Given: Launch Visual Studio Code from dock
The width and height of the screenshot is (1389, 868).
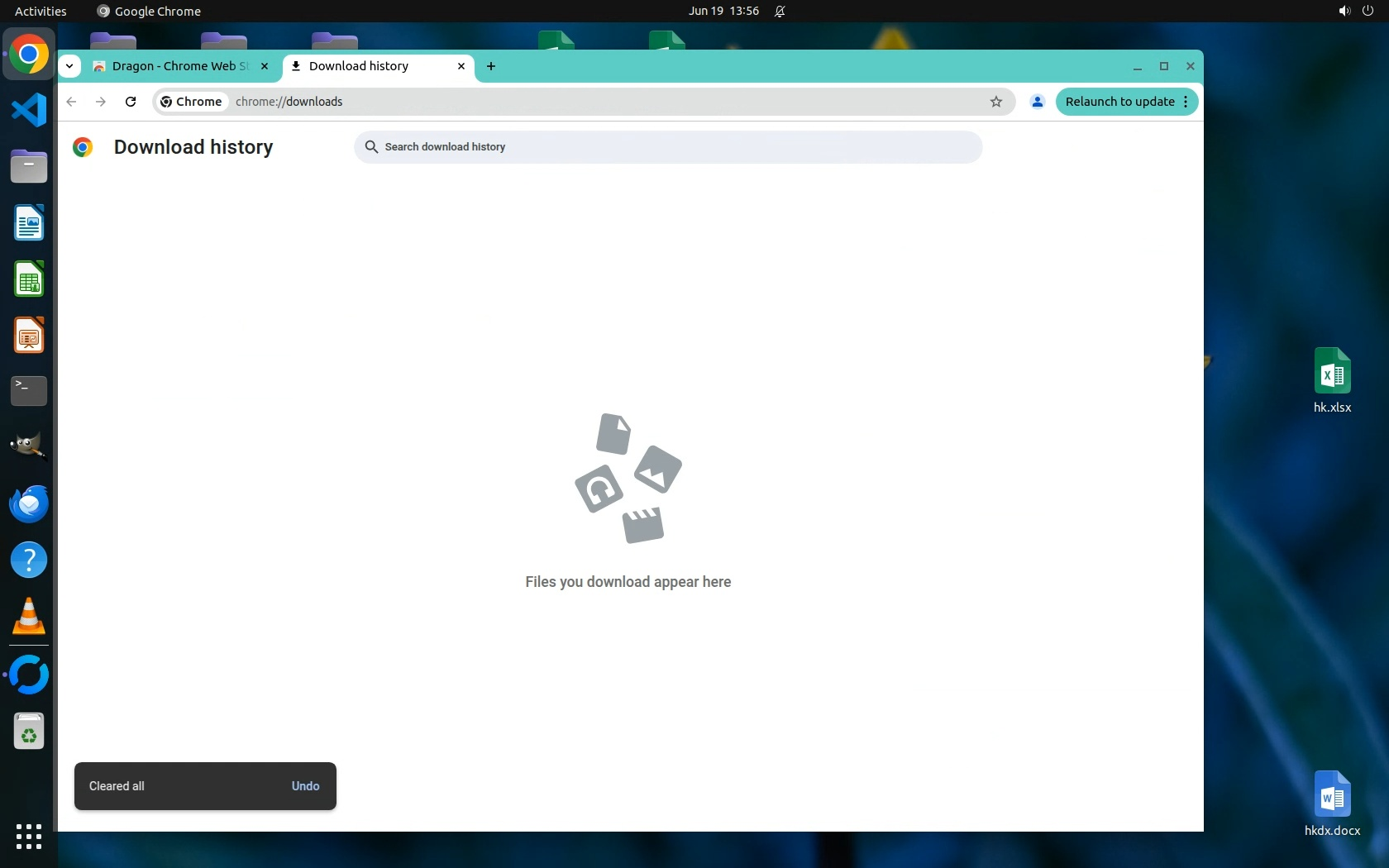Looking at the screenshot, I should 29,110.
